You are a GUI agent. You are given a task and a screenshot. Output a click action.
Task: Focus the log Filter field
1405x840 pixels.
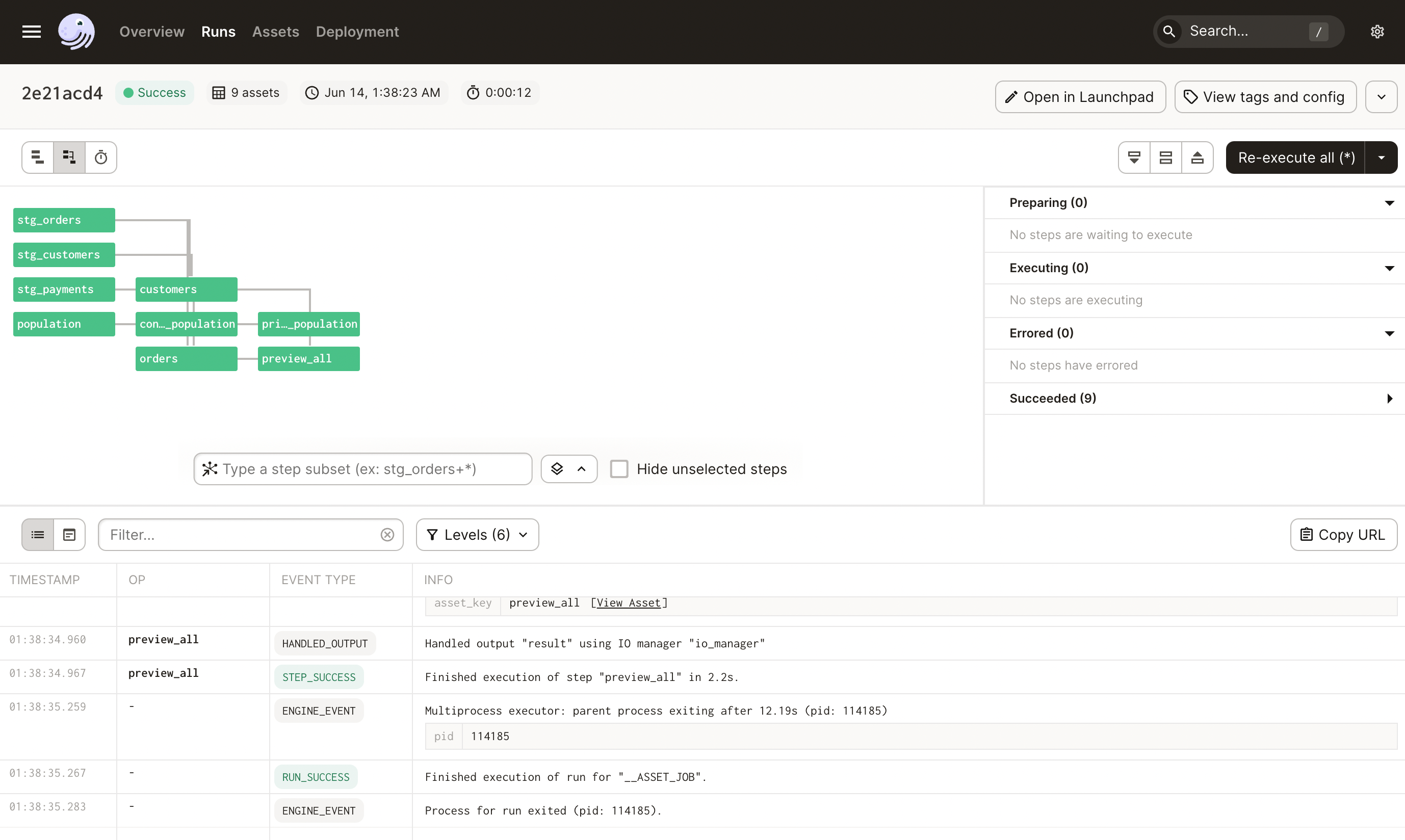coord(251,535)
